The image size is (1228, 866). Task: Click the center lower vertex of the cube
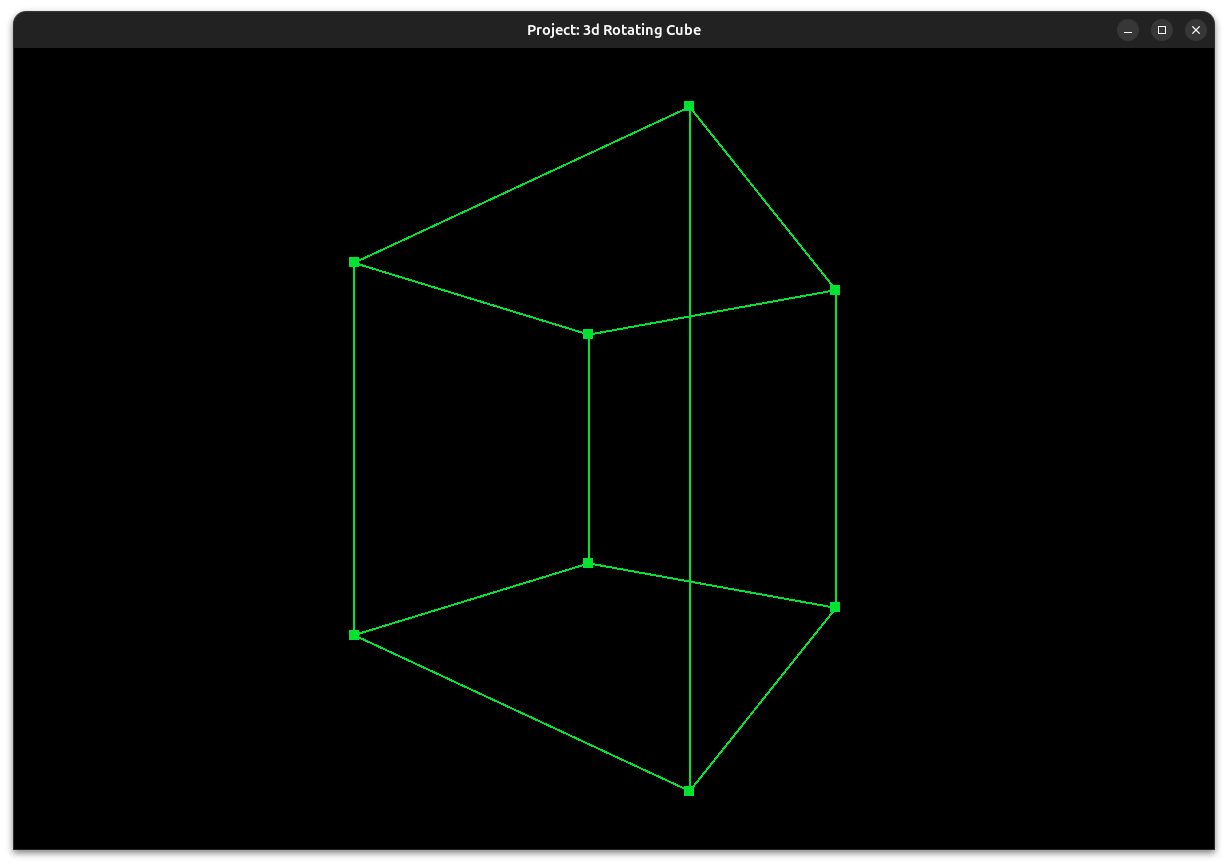click(x=588, y=562)
